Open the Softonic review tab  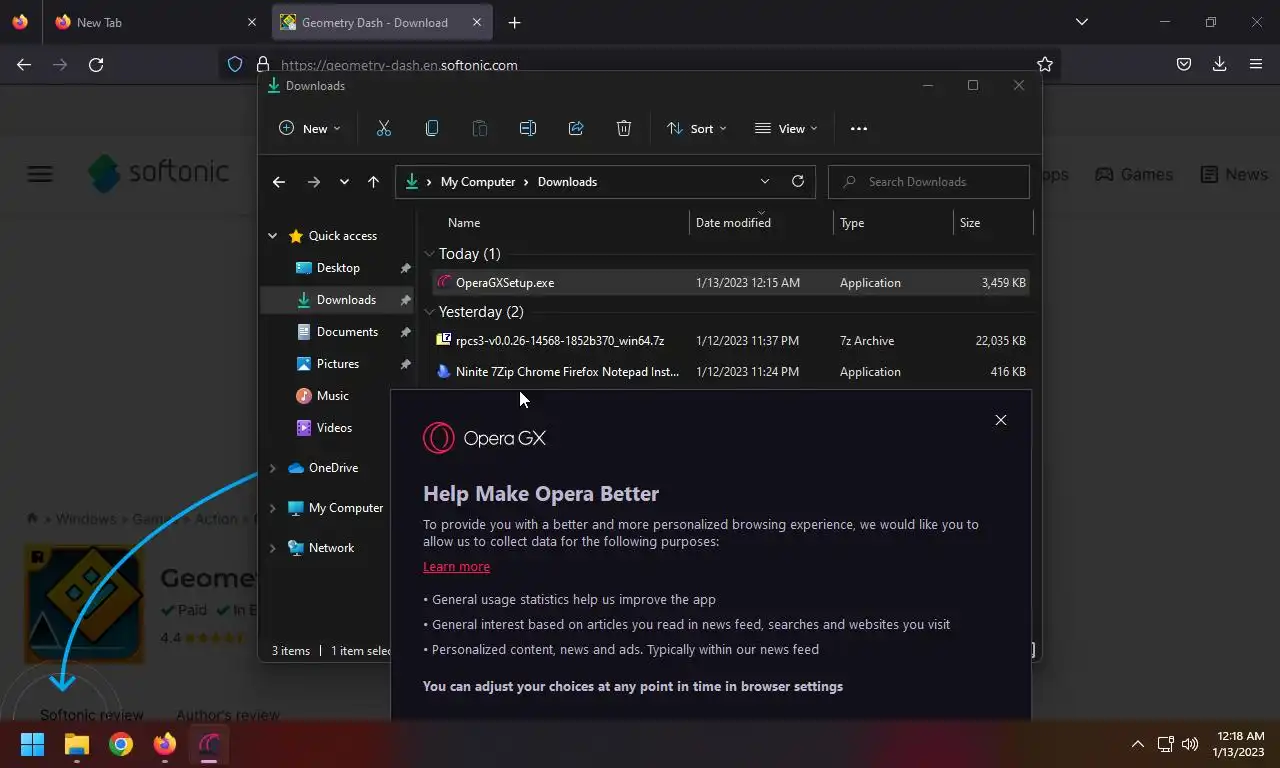[92, 715]
